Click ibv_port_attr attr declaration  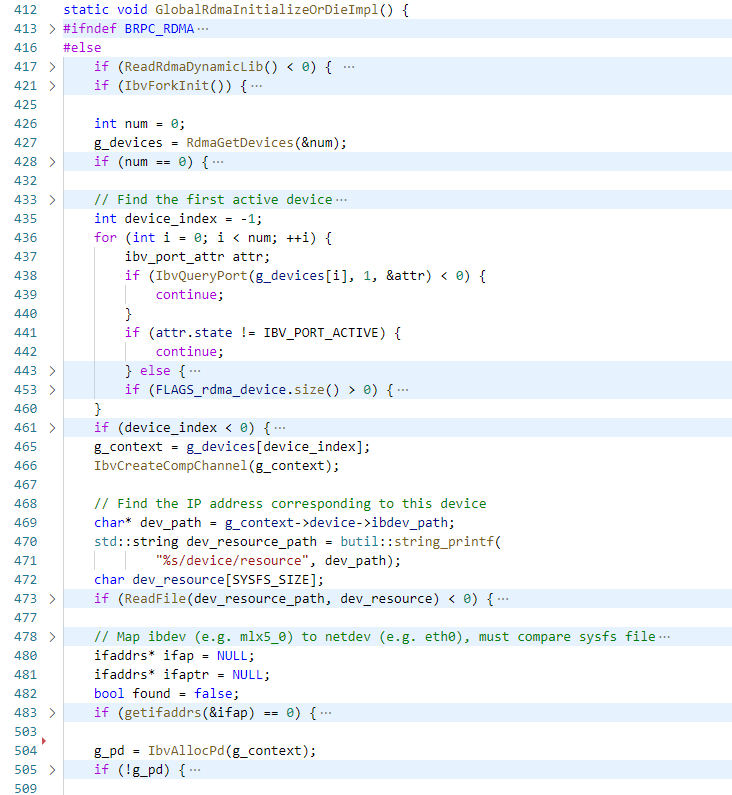(x=197, y=257)
